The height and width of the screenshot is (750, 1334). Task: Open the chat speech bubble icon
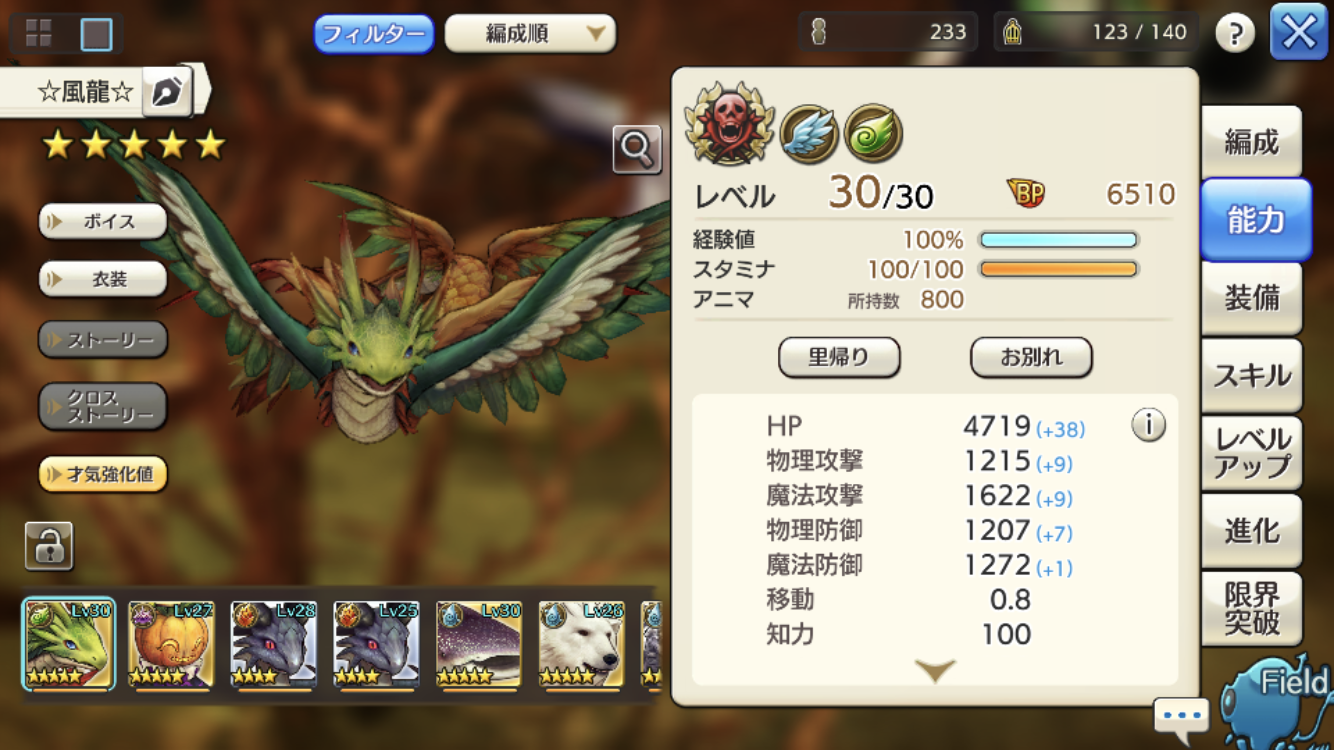point(1181,716)
